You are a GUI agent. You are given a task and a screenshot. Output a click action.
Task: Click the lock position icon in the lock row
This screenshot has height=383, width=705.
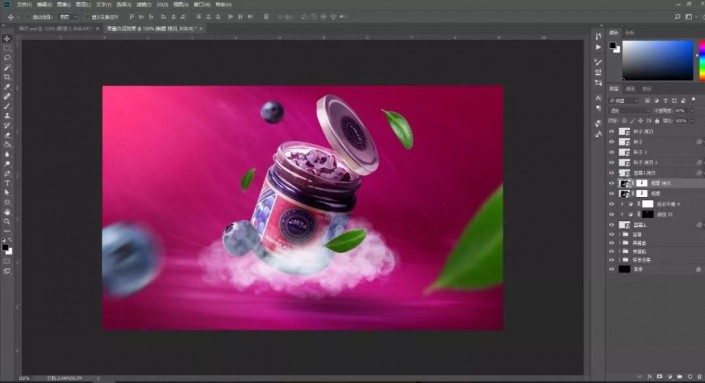[x=641, y=121]
